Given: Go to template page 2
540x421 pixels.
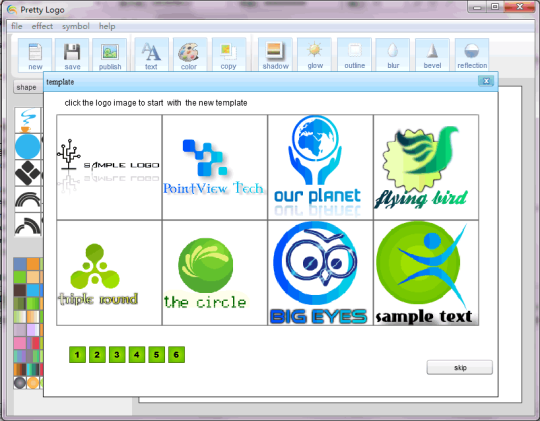Looking at the screenshot, I should pos(97,355).
